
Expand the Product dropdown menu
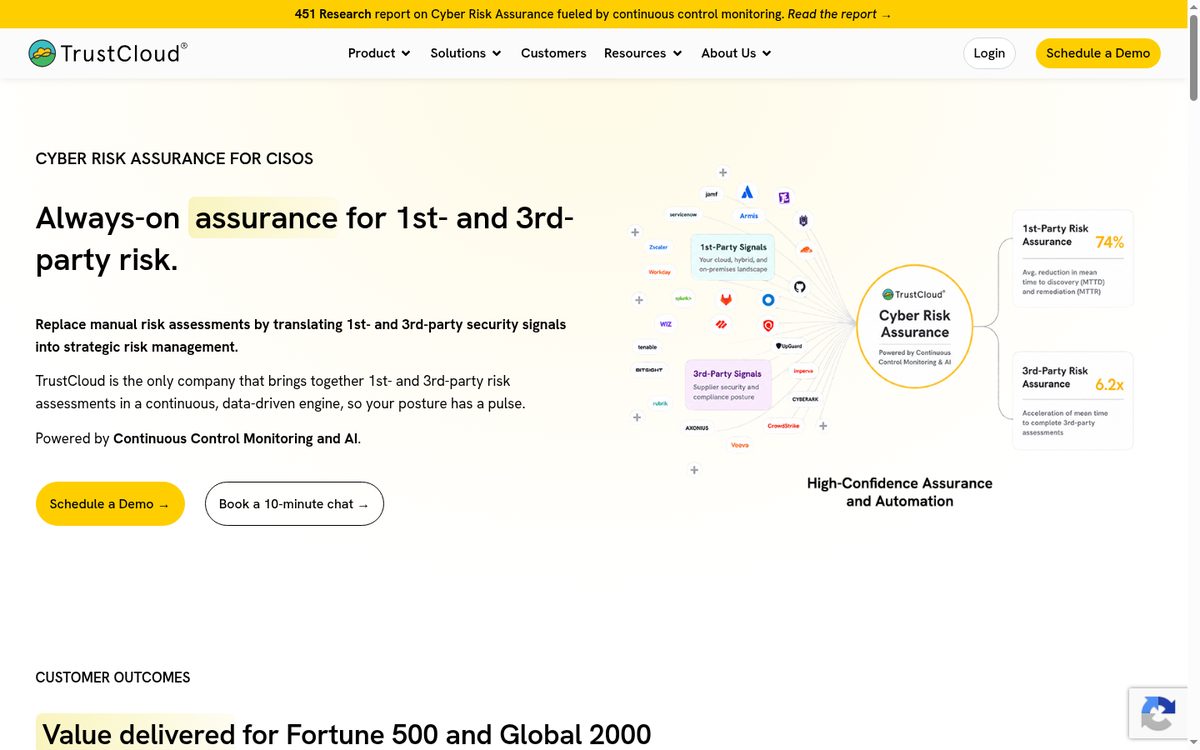379,53
